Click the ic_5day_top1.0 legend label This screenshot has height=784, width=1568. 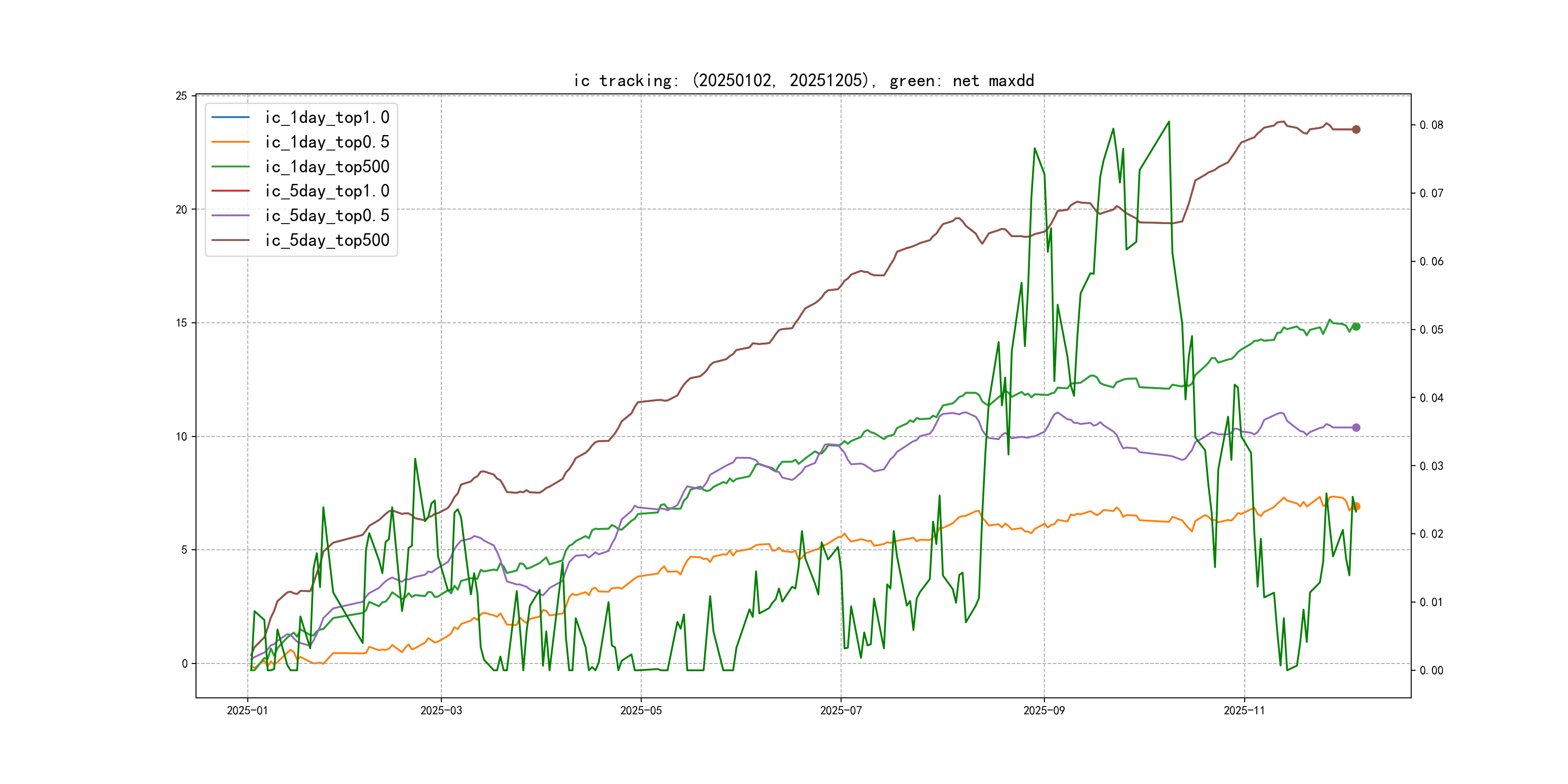click(x=327, y=191)
